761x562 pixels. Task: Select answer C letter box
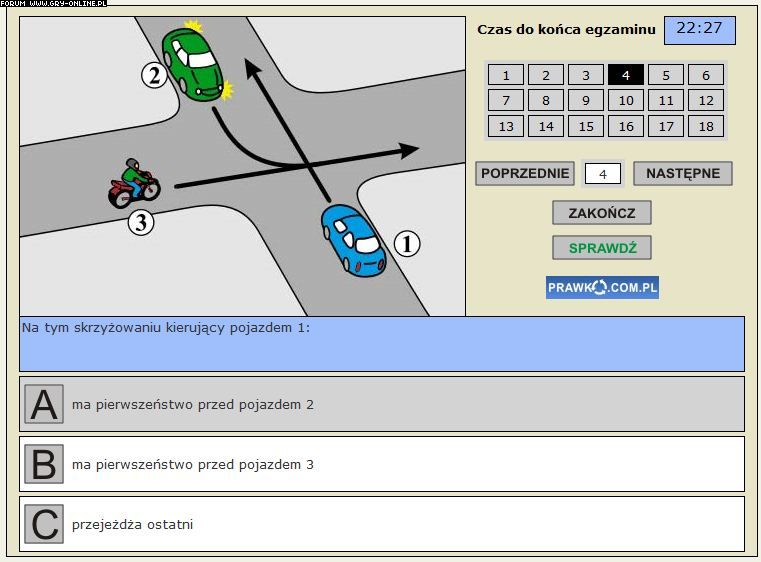[x=44, y=524]
